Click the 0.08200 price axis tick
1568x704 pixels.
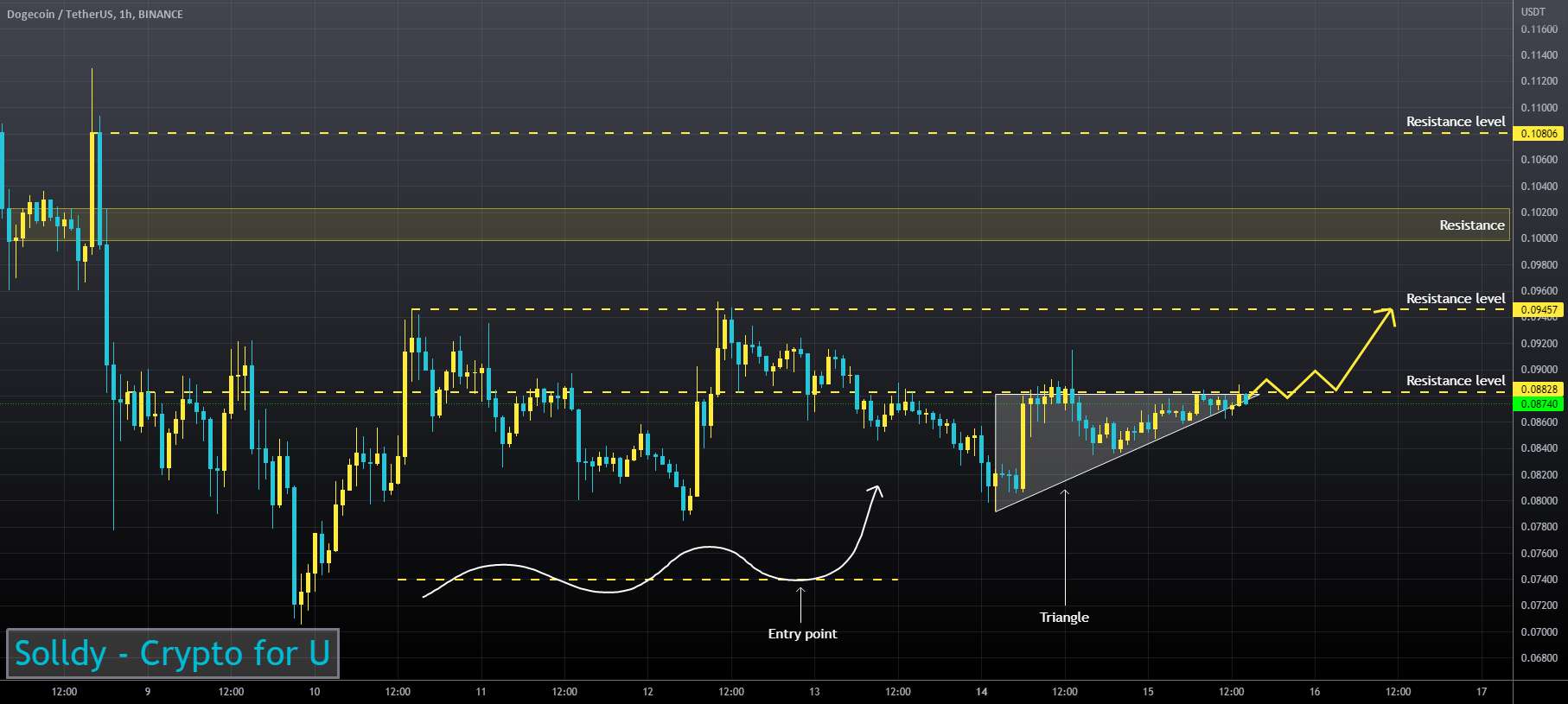click(x=1539, y=475)
